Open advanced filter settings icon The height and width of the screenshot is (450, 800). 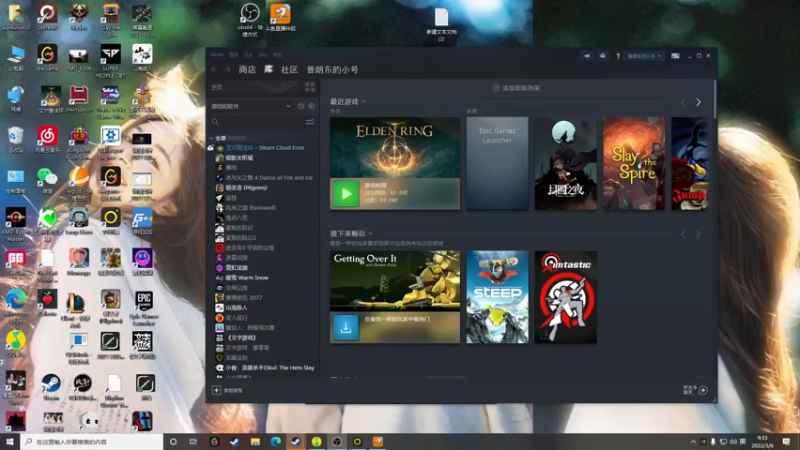point(310,122)
